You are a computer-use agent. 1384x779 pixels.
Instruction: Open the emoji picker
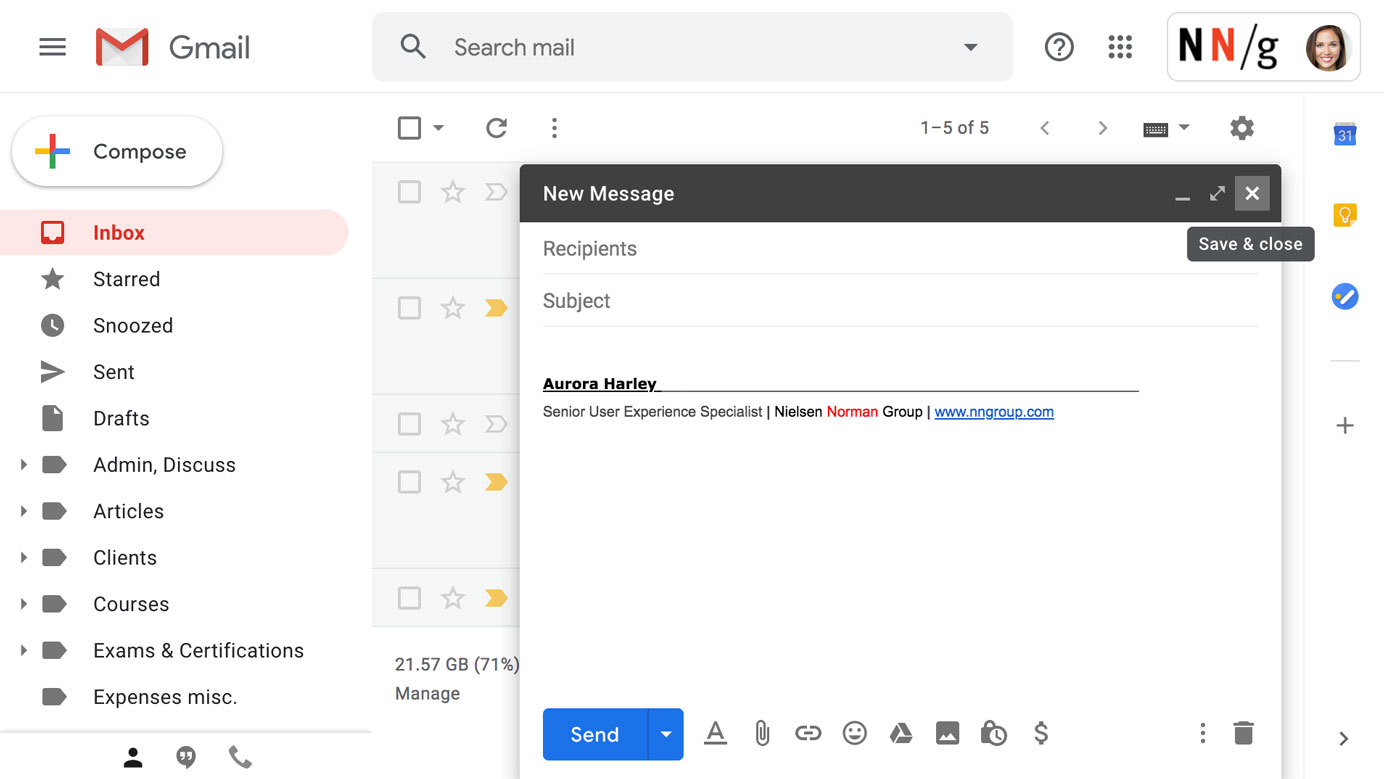(854, 734)
